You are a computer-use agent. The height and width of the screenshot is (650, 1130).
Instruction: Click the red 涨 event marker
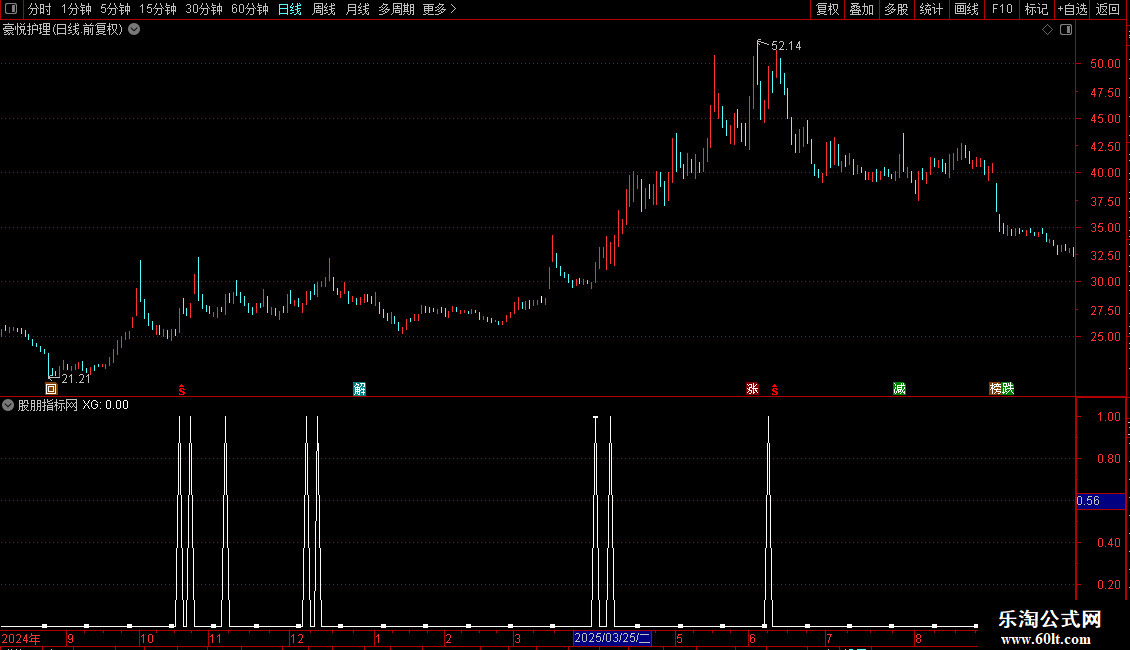point(752,389)
